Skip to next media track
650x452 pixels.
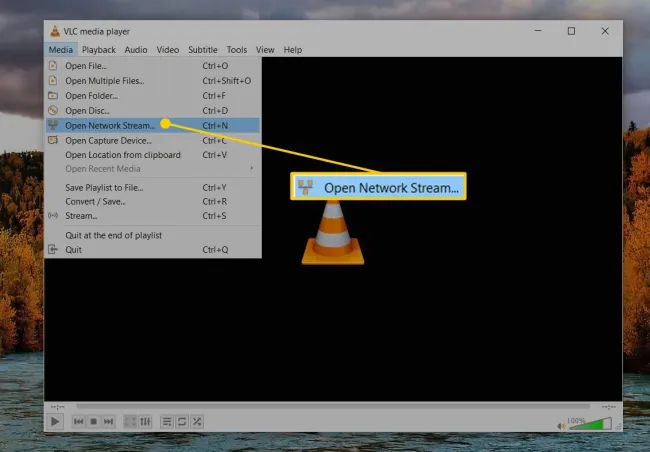tap(108, 422)
